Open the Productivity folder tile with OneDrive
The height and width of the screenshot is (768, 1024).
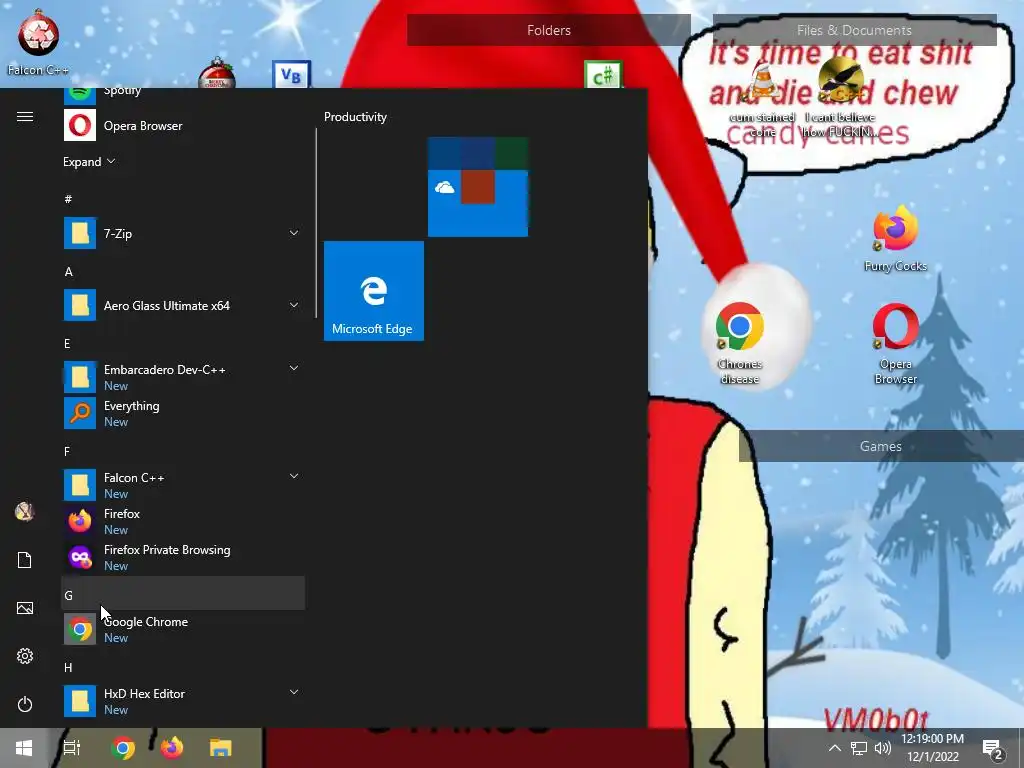click(x=477, y=187)
